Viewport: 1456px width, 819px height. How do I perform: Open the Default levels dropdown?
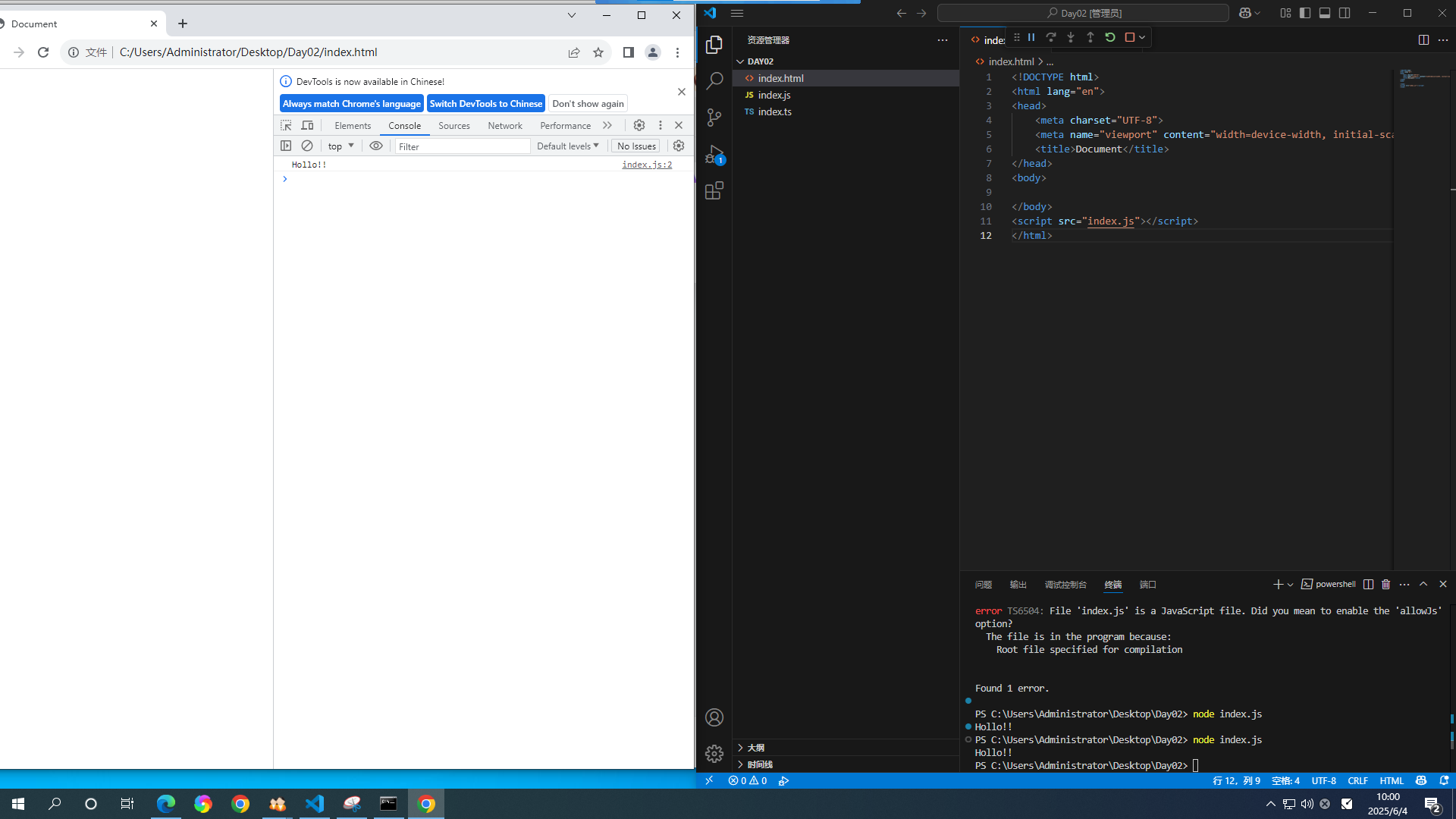567,146
